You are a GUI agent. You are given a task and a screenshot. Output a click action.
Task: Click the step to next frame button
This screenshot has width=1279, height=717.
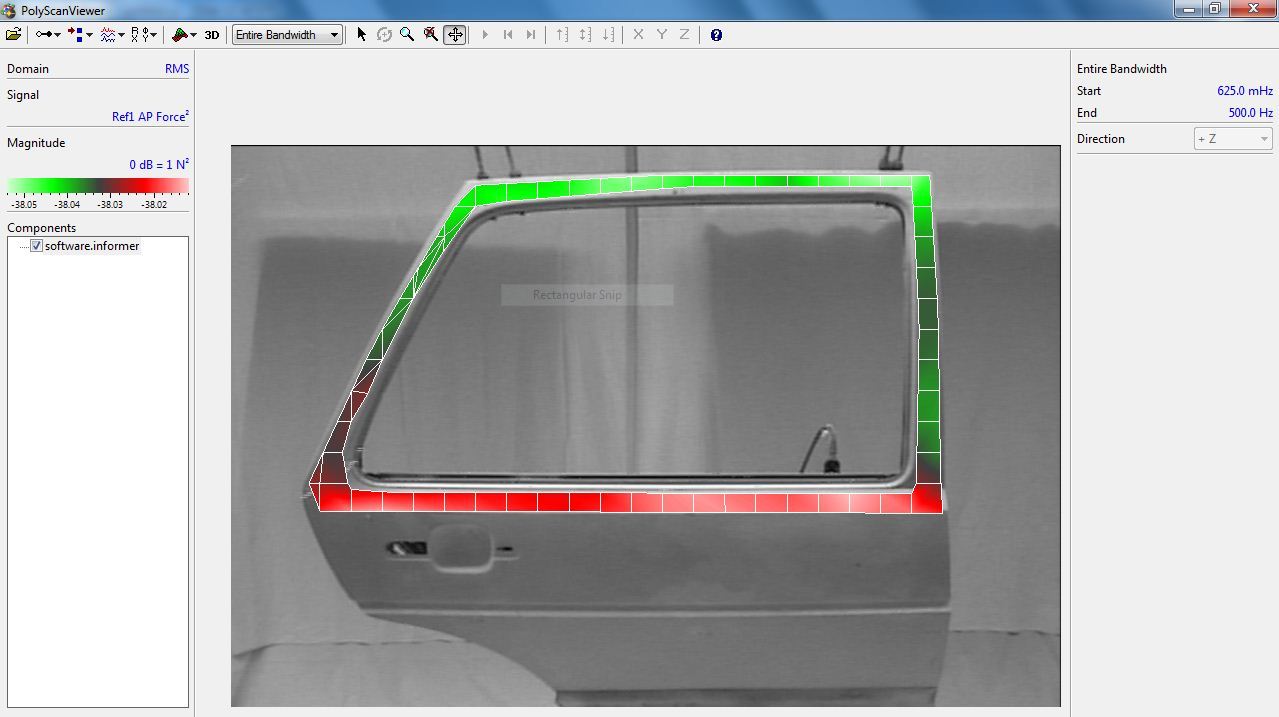531,34
